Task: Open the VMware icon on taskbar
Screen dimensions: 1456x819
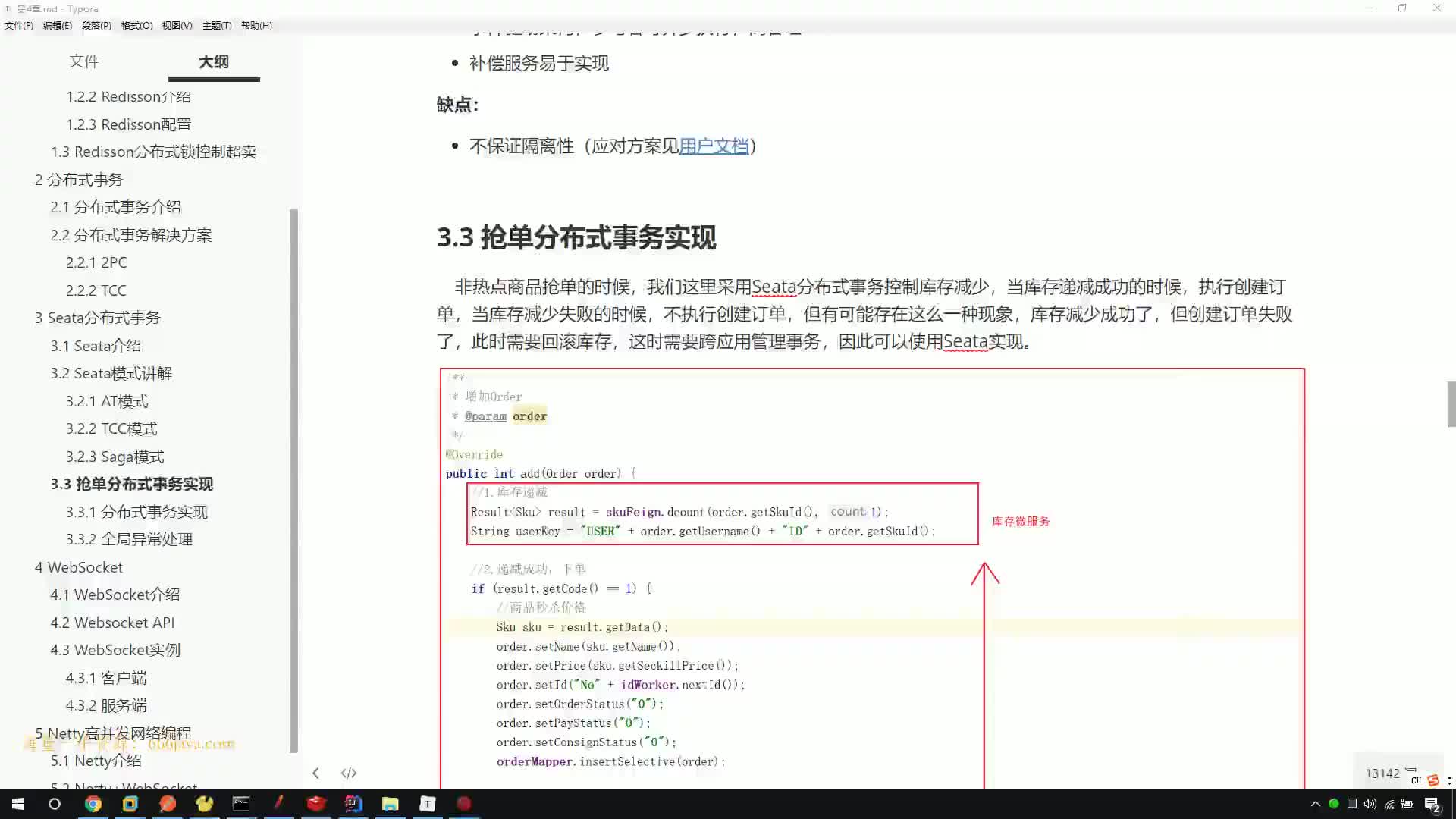Action: (130, 804)
